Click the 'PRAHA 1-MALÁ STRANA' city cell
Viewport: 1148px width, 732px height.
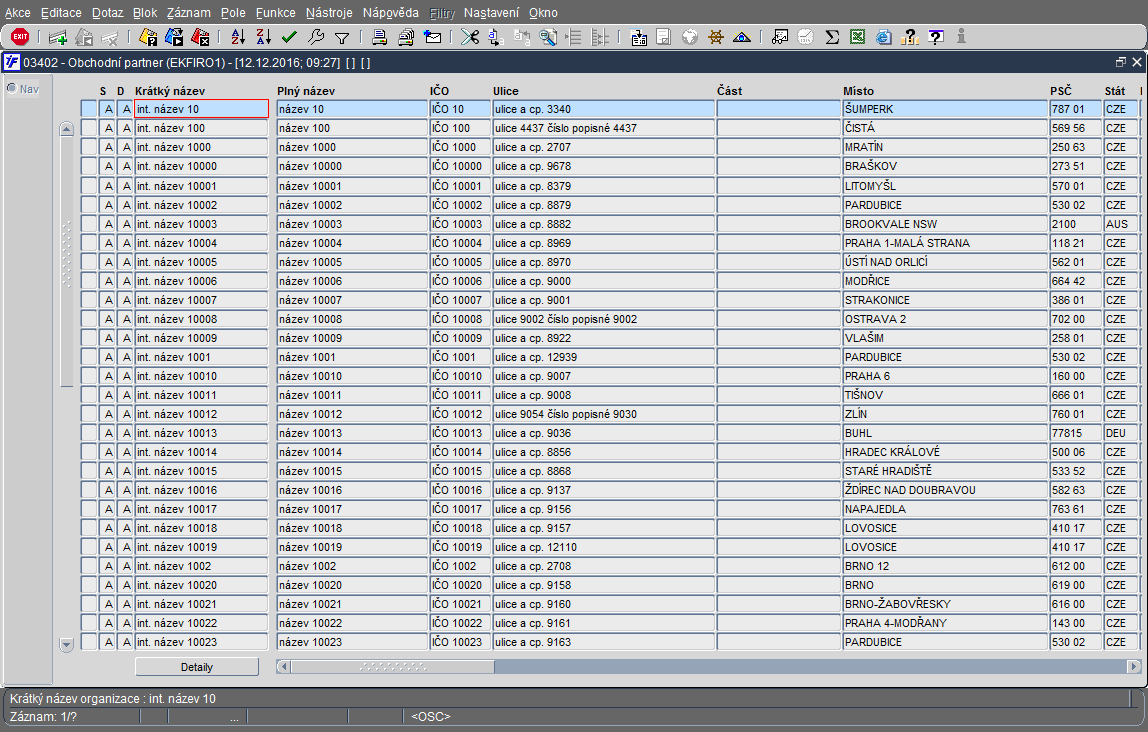click(x=945, y=243)
